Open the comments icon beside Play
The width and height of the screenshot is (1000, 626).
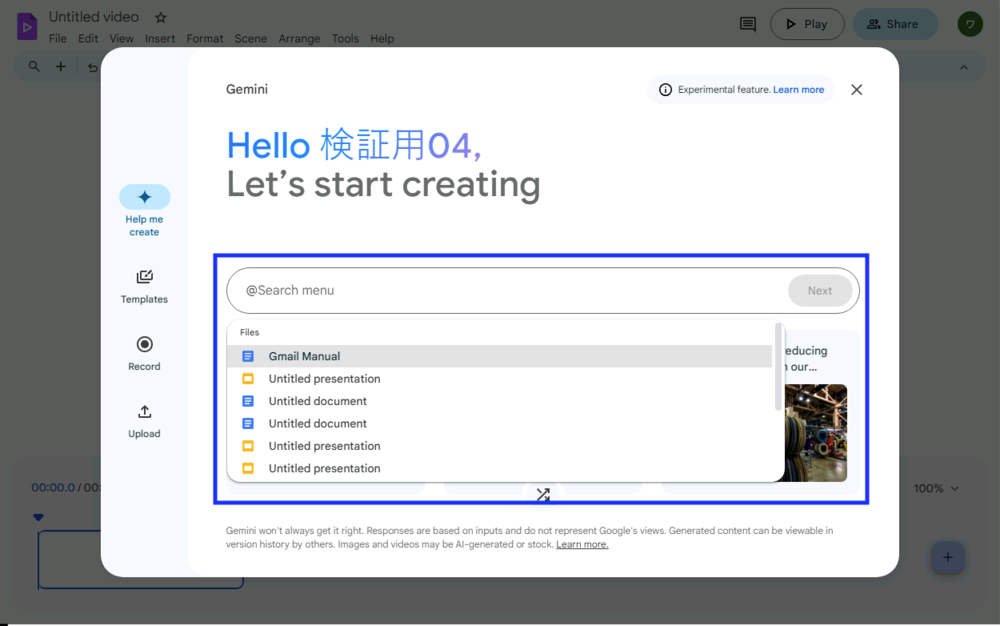(x=747, y=24)
